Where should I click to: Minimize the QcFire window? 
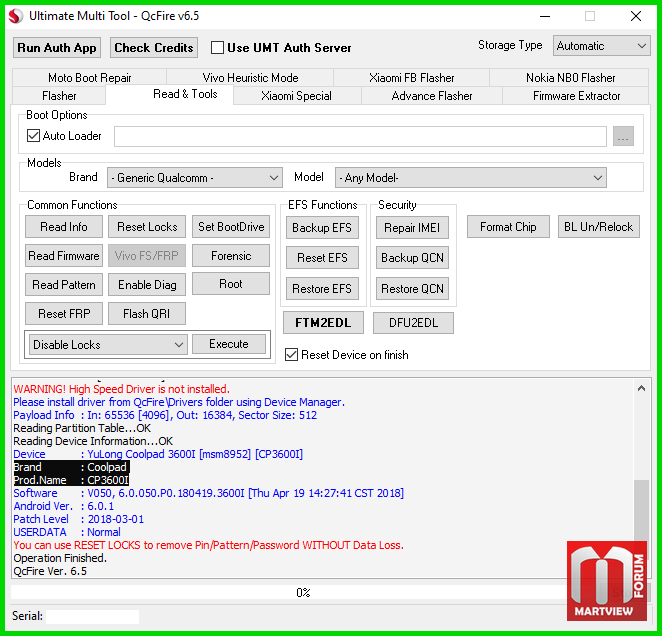[x=545, y=16]
